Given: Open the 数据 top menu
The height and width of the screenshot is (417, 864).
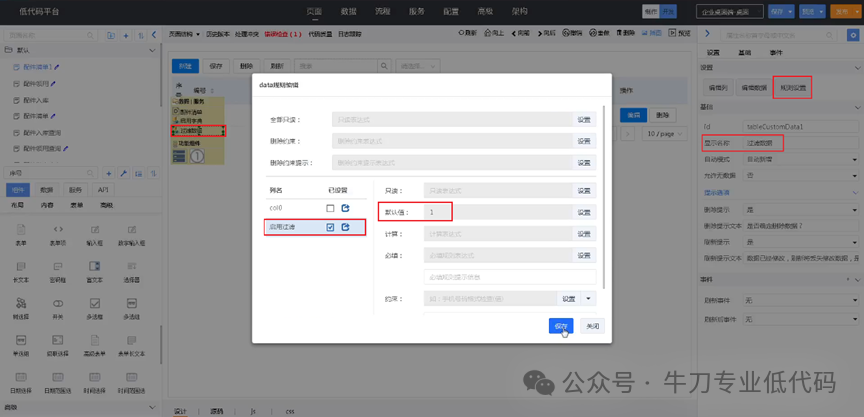Looking at the screenshot, I should (348, 11).
